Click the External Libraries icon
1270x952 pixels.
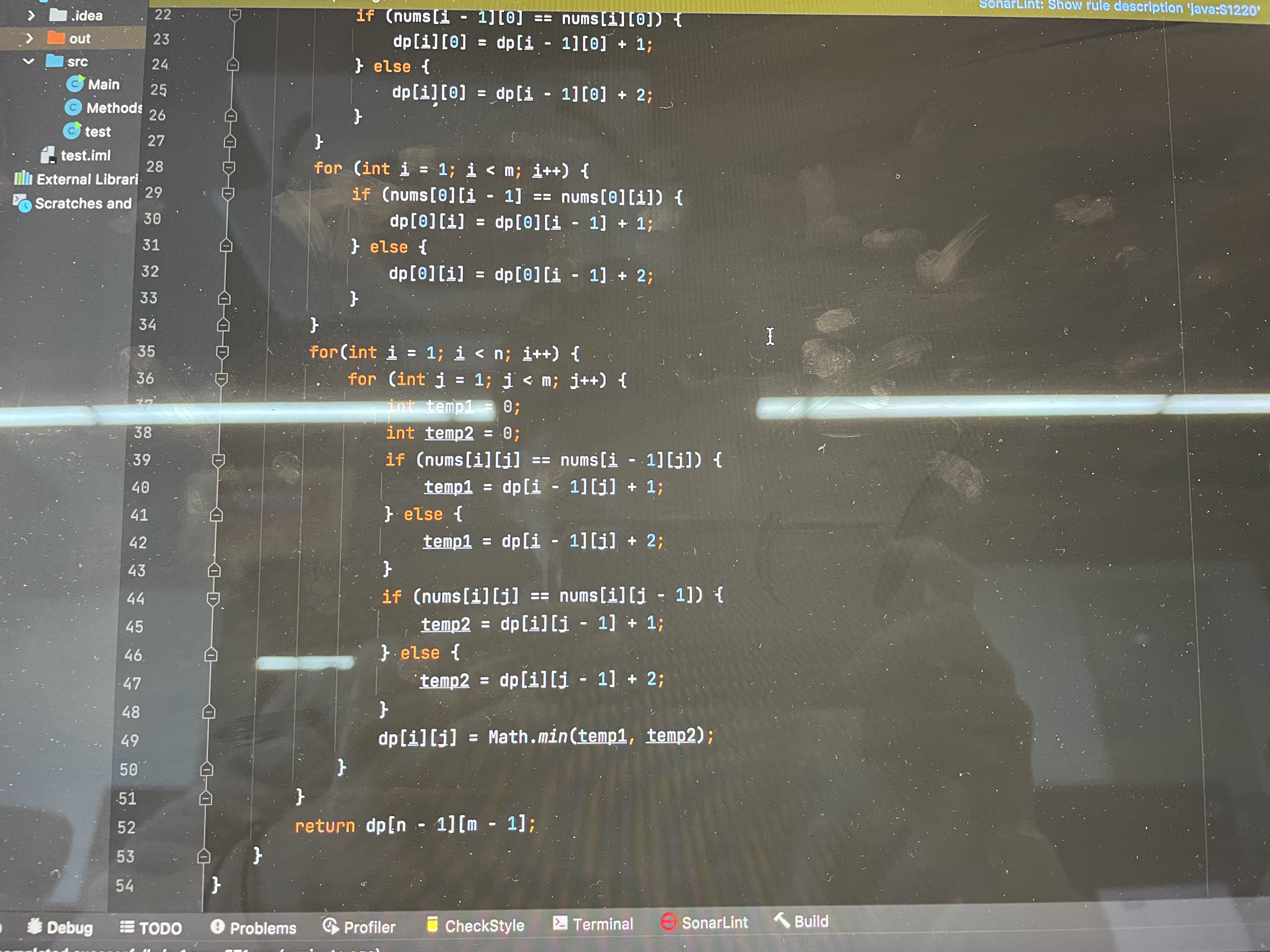[23, 178]
